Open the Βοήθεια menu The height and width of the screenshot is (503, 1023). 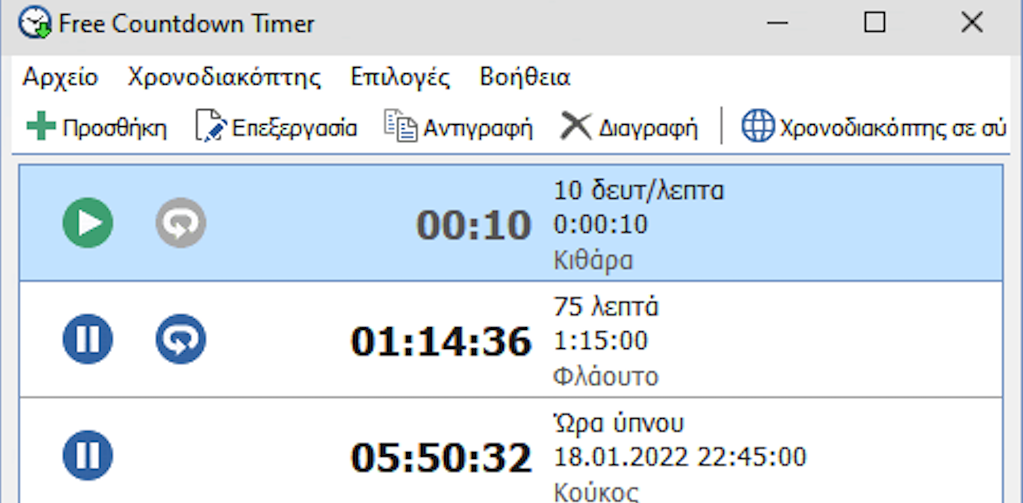[x=525, y=78]
